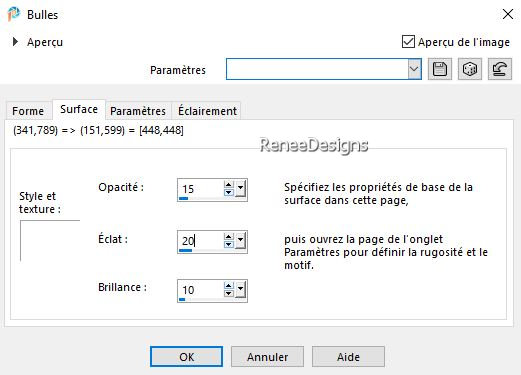Click the reset to default arrow icon
The width and height of the screenshot is (521, 375).
coord(500,69)
